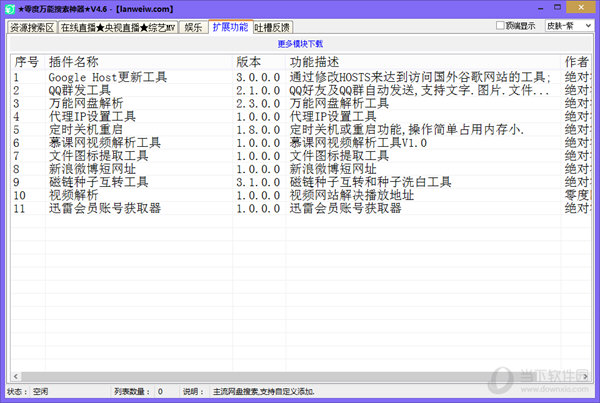This screenshot has width=600, height=403.
Task: Click author 零度 in row 10
Action: [577, 195]
